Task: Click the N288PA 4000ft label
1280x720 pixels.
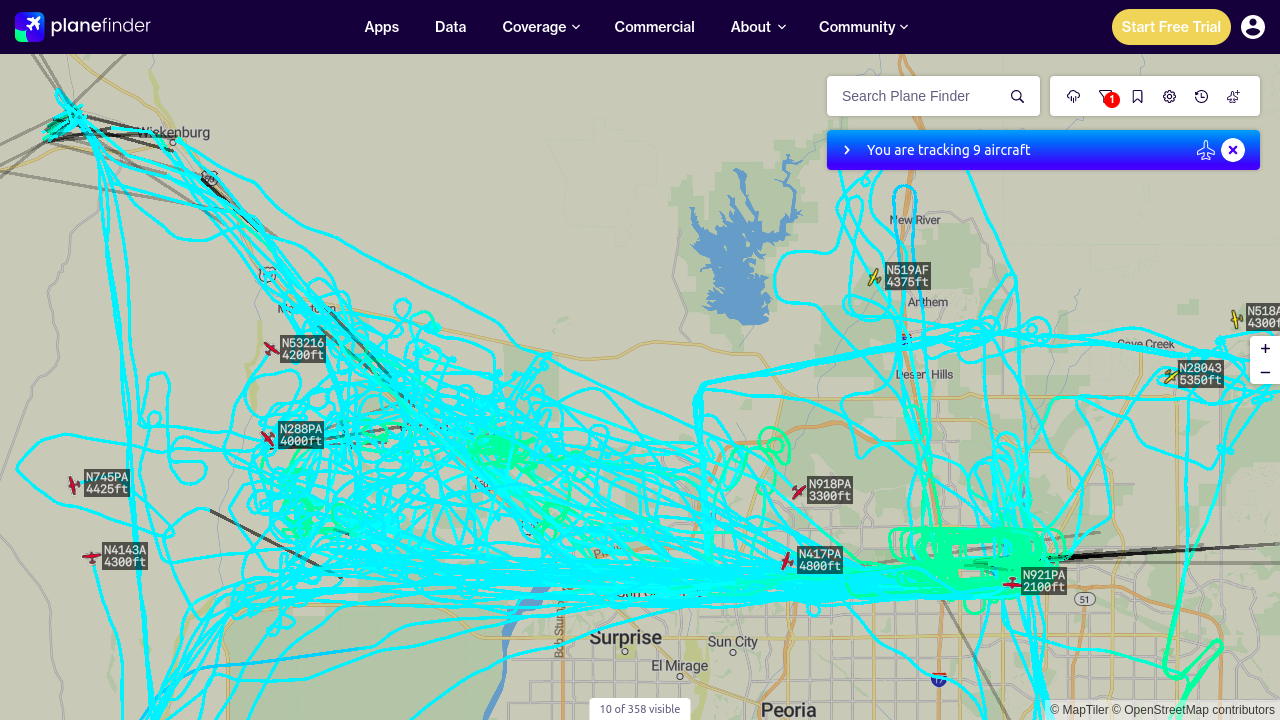Action: click(x=301, y=436)
